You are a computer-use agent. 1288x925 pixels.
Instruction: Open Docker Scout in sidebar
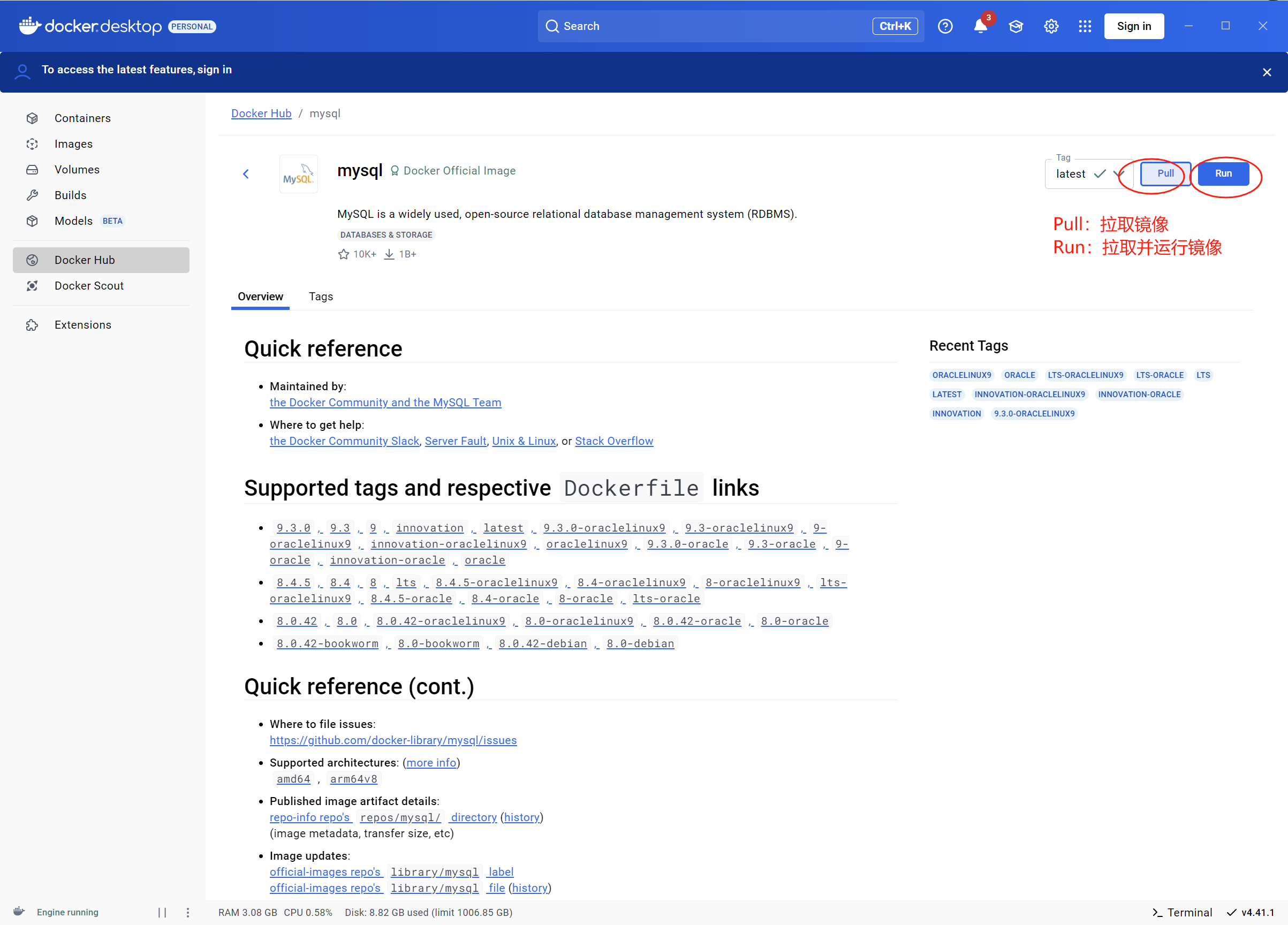pyautogui.click(x=88, y=286)
